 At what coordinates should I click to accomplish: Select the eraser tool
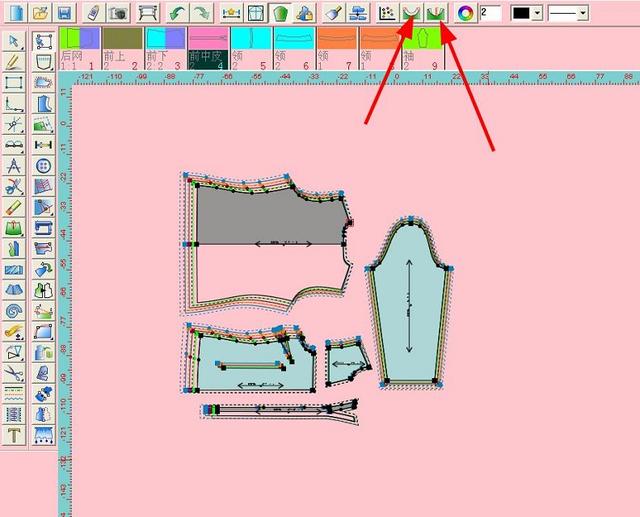coord(14,207)
